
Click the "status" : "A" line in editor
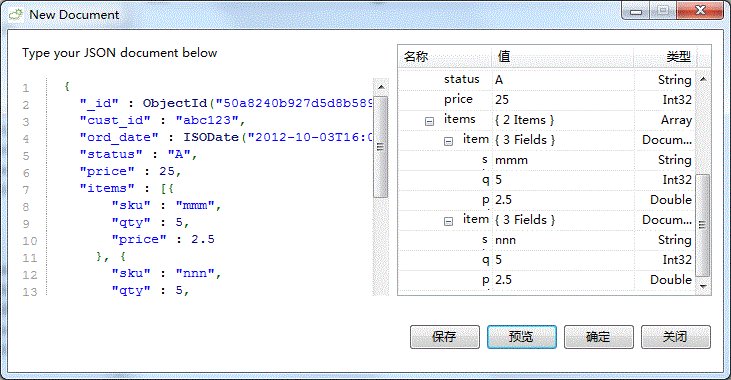click(x=138, y=154)
